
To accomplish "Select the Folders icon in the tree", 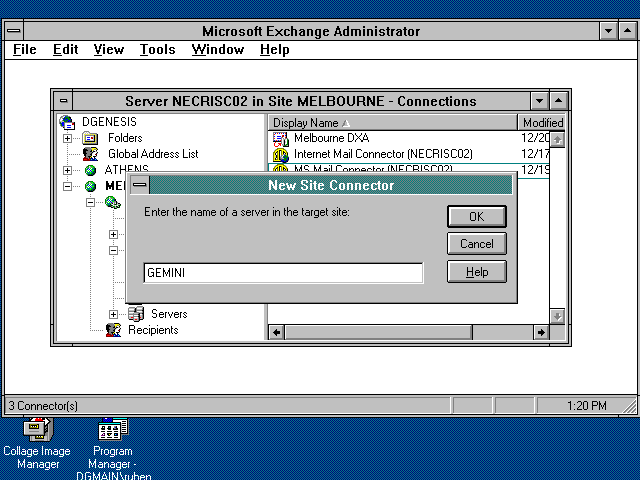I will (x=90, y=138).
